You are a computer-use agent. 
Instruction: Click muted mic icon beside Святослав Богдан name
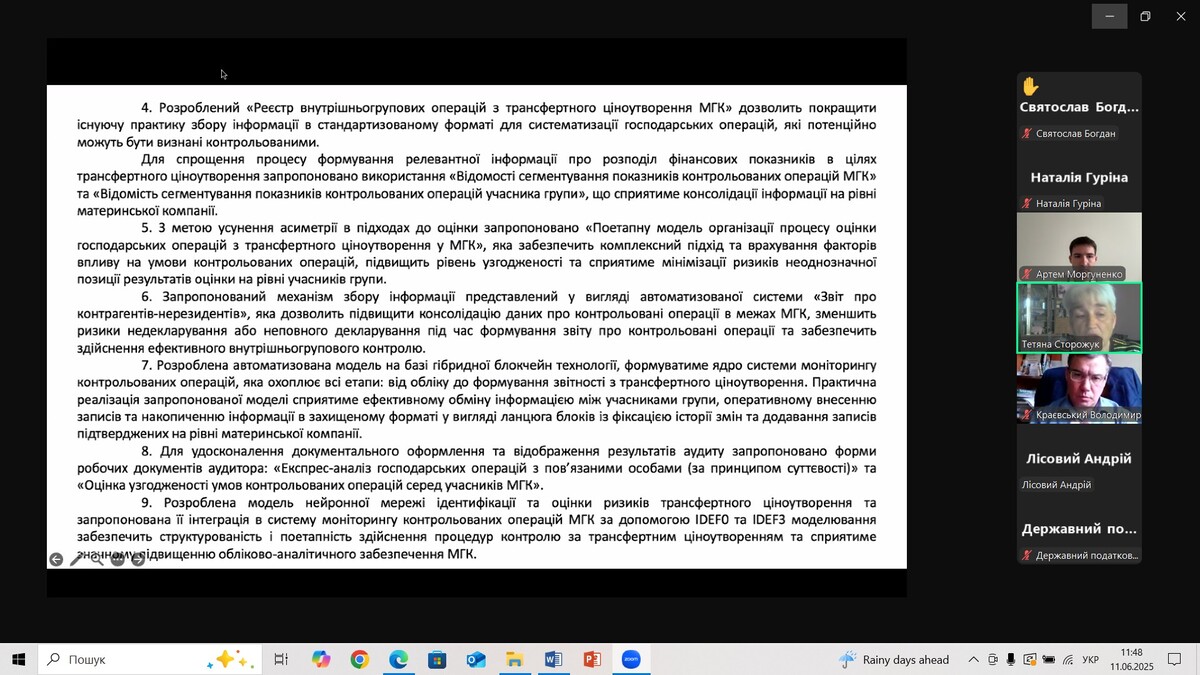point(1026,134)
